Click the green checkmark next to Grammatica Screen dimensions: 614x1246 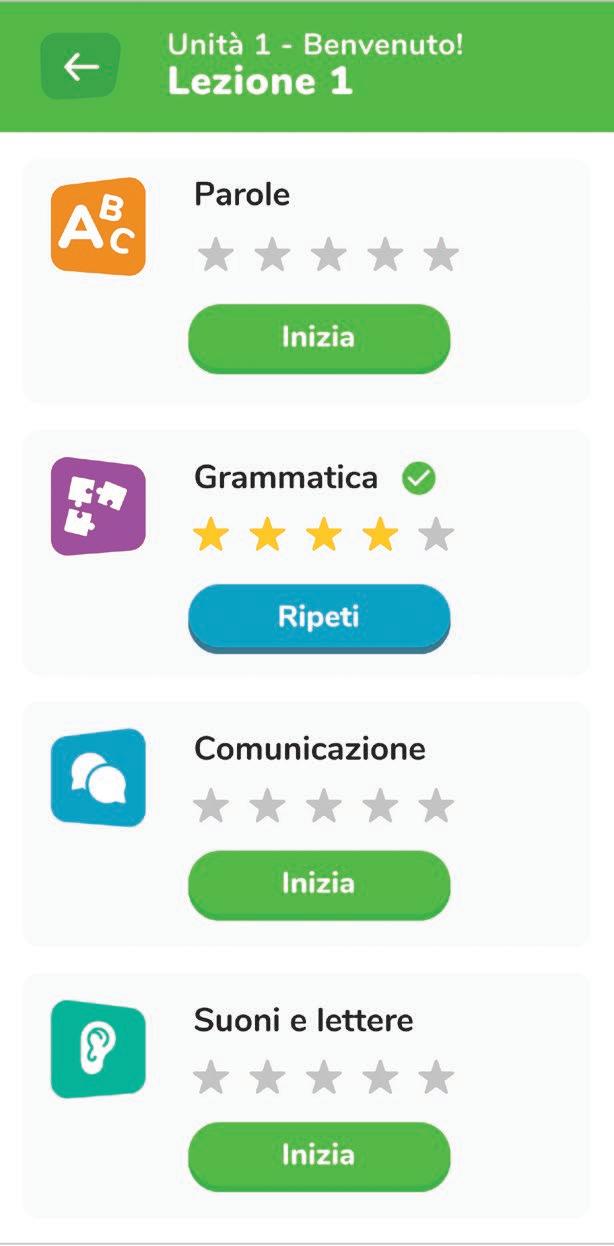(x=418, y=480)
